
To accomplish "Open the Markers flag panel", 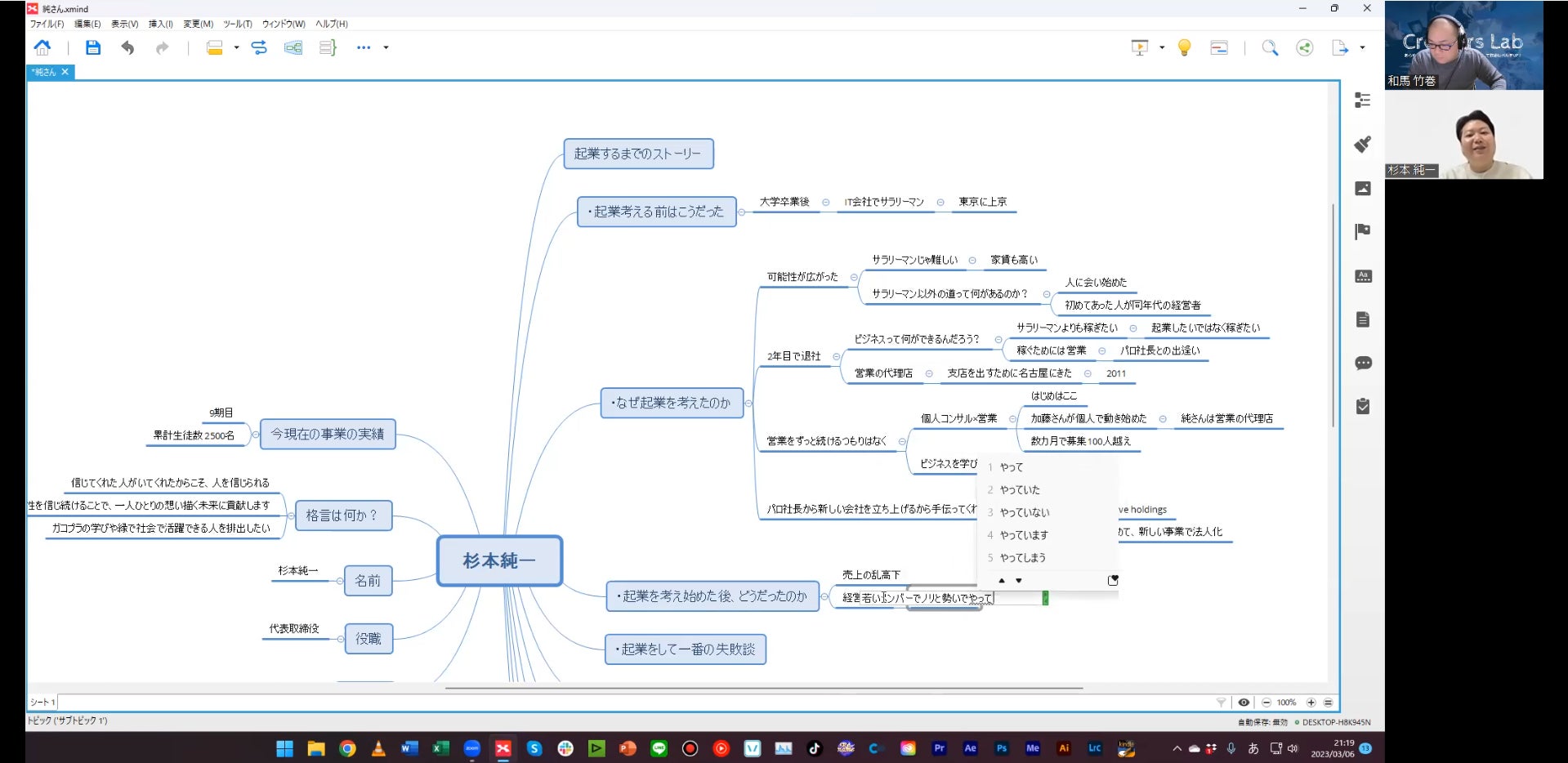I will [x=1362, y=232].
